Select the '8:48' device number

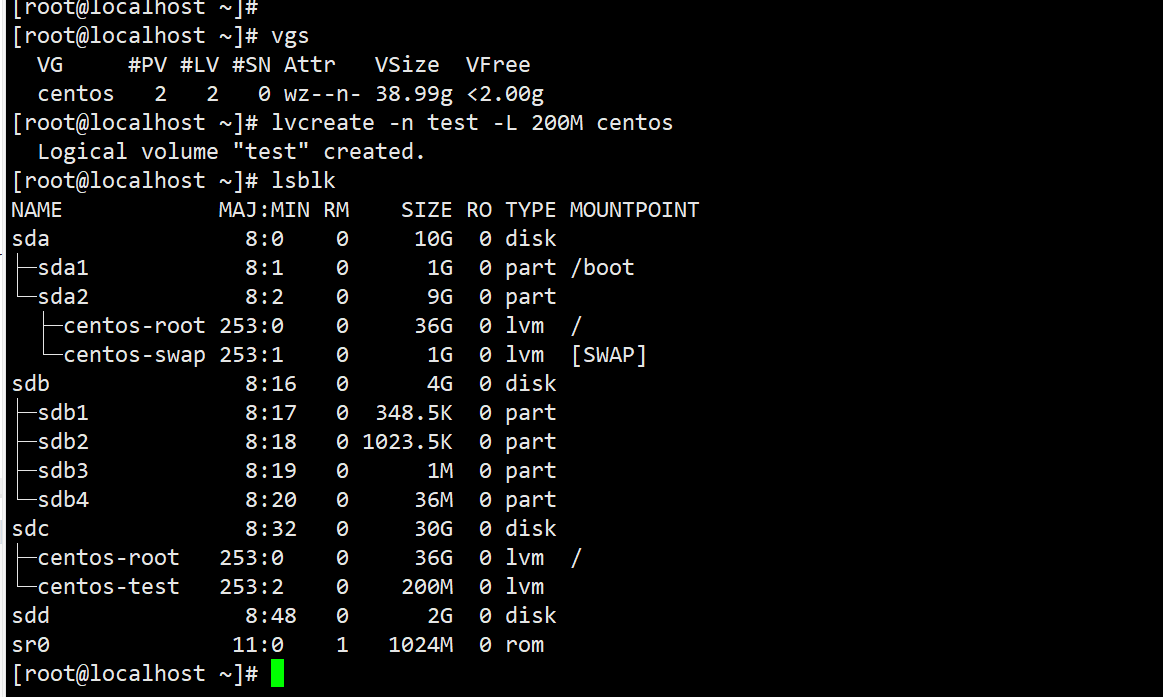click(271, 615)
